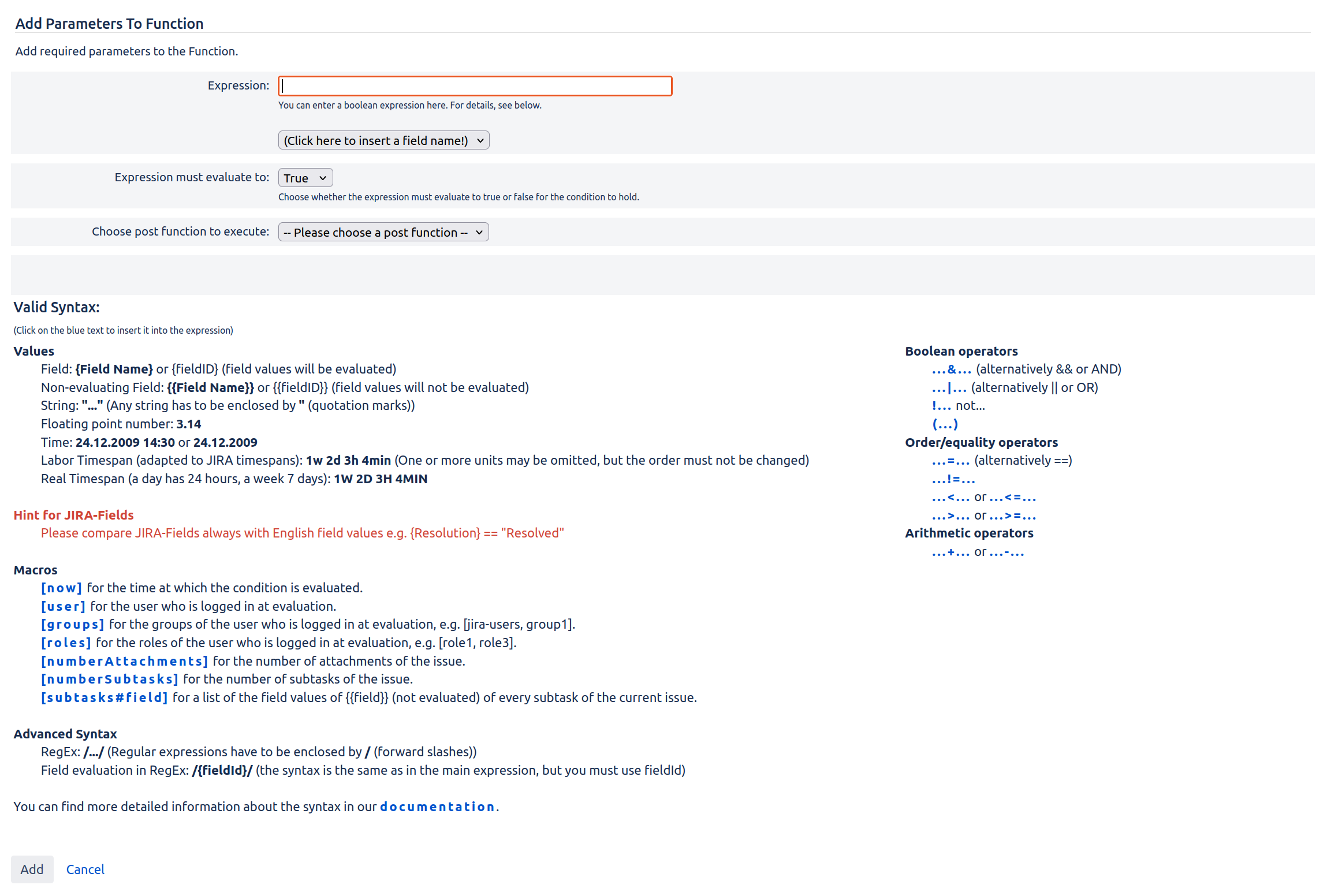1327x896 pixels.
Task: Insert the [now] macro into the expression
Action: pyautogui.click(x=61, y=587)
